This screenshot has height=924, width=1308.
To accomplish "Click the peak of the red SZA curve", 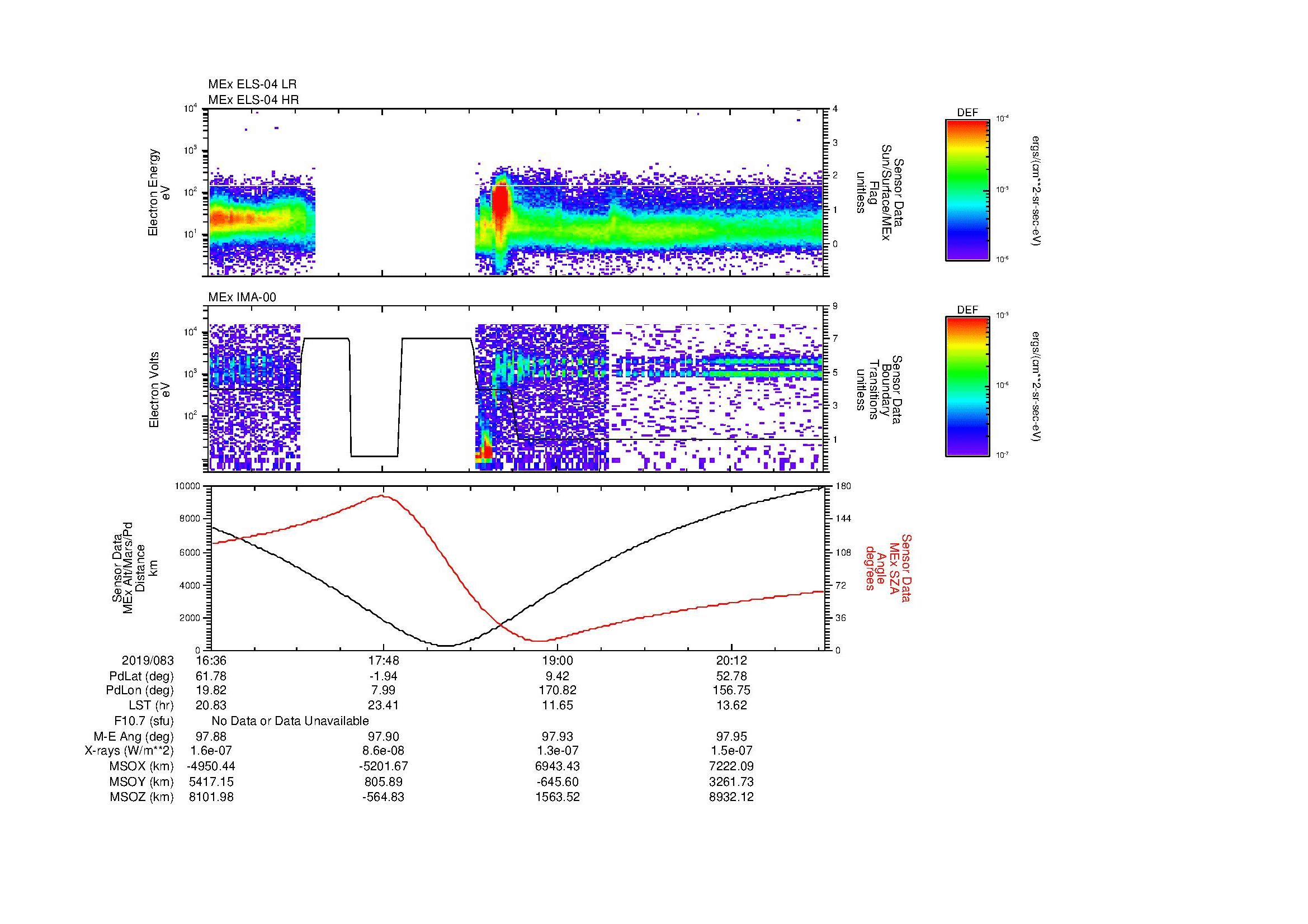I will click(x=382, y=496).
